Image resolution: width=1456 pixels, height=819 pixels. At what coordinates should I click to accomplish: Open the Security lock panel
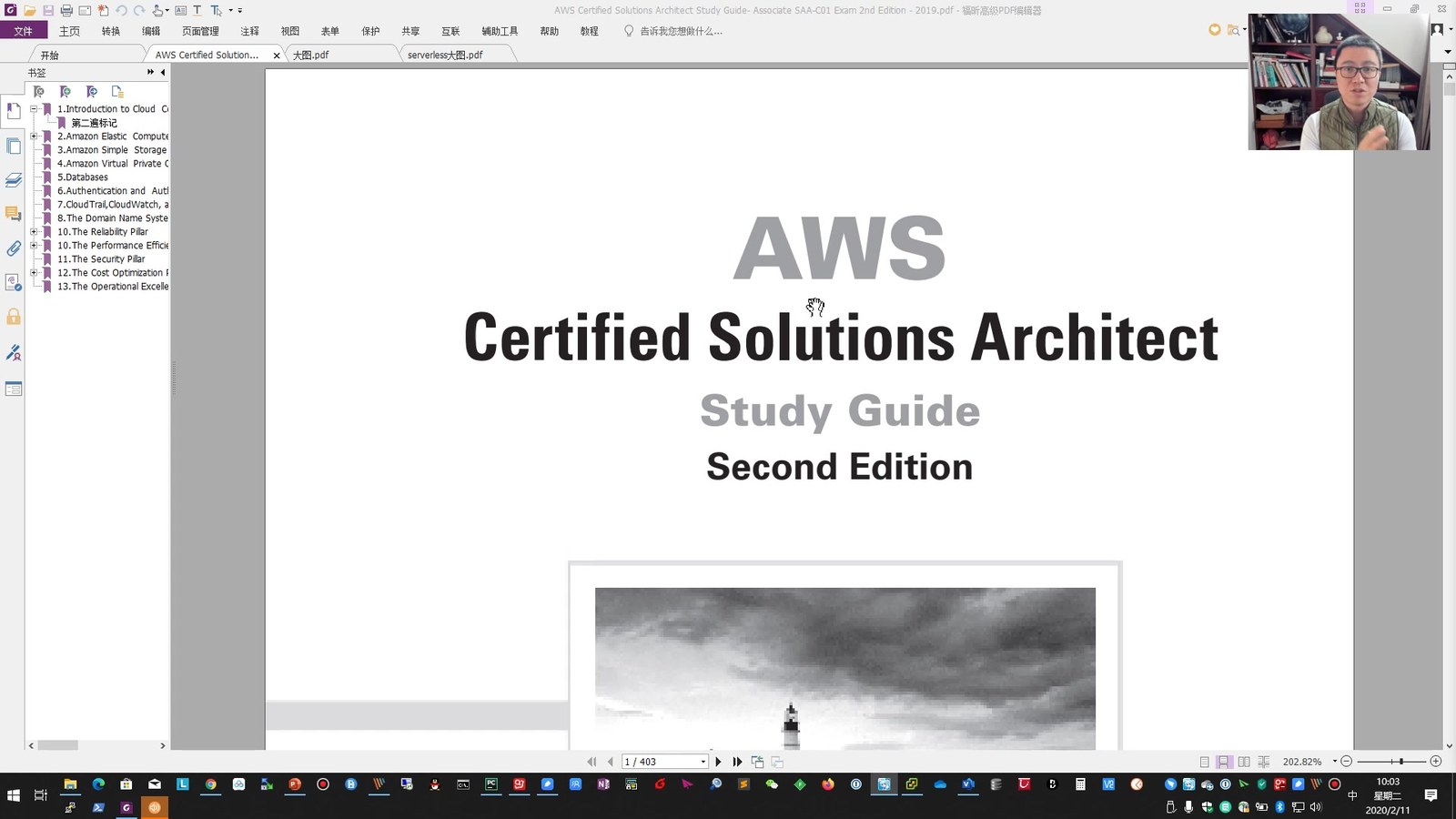(x=14, y=317)
